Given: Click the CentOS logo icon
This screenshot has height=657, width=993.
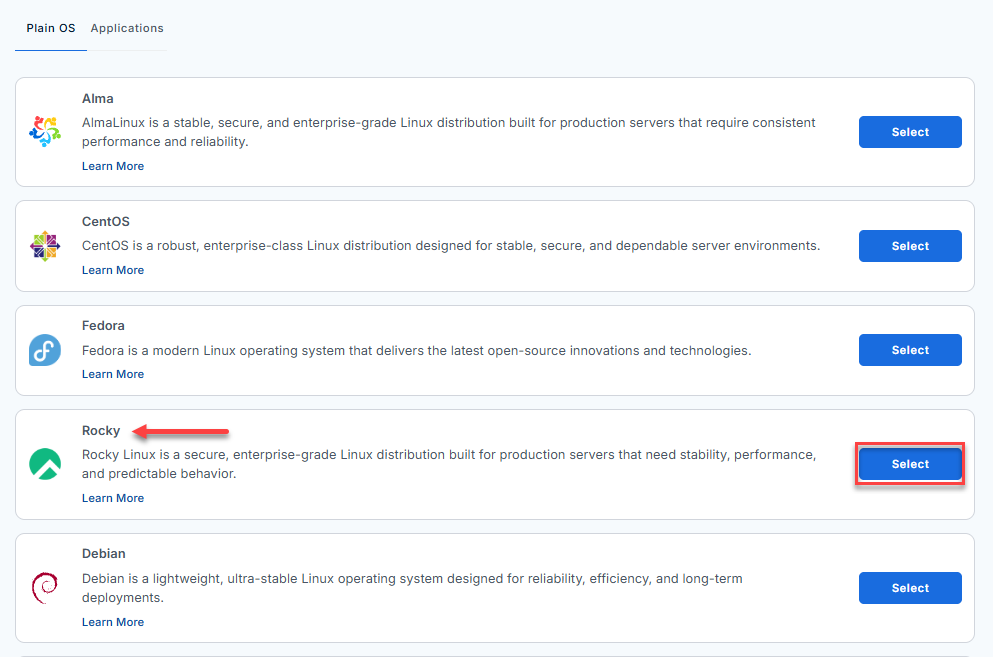Looking at the screenshot, I should click(x=45, y=246).
